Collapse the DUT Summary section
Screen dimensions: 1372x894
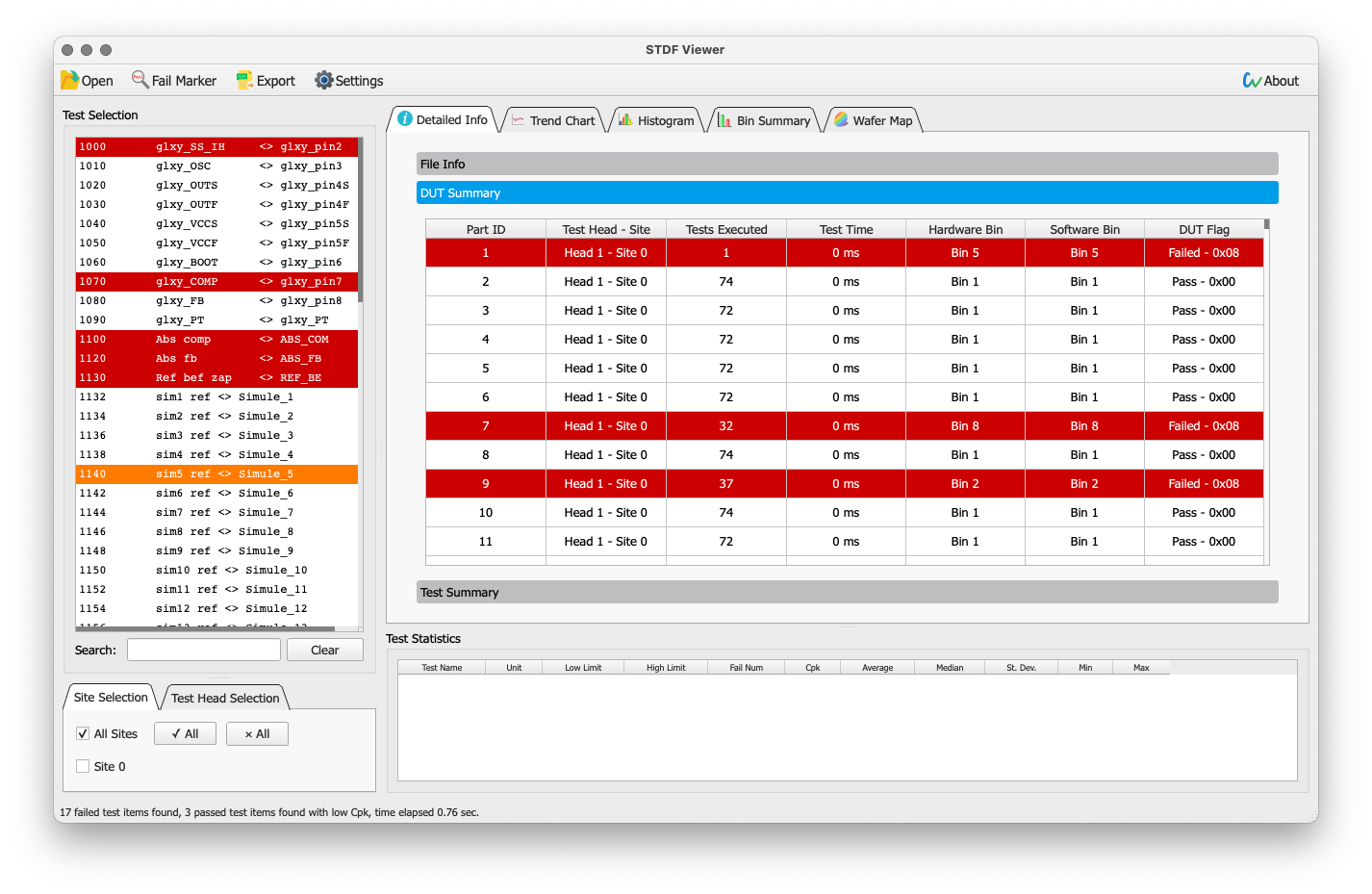(847, 192)
